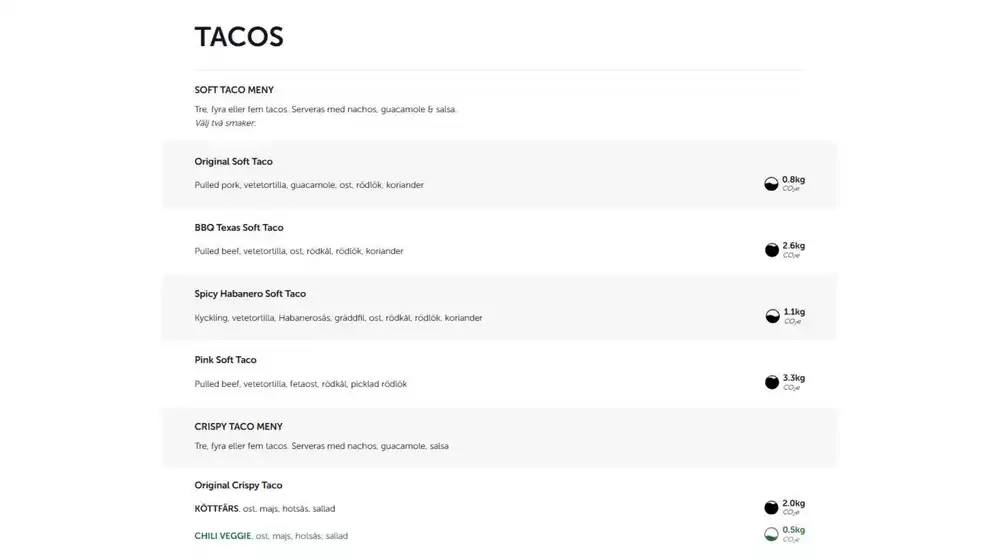Click the 0.8kg CO2e label
Image resolution: width=988 pixels, height=560 pixels.
(793, 180)
